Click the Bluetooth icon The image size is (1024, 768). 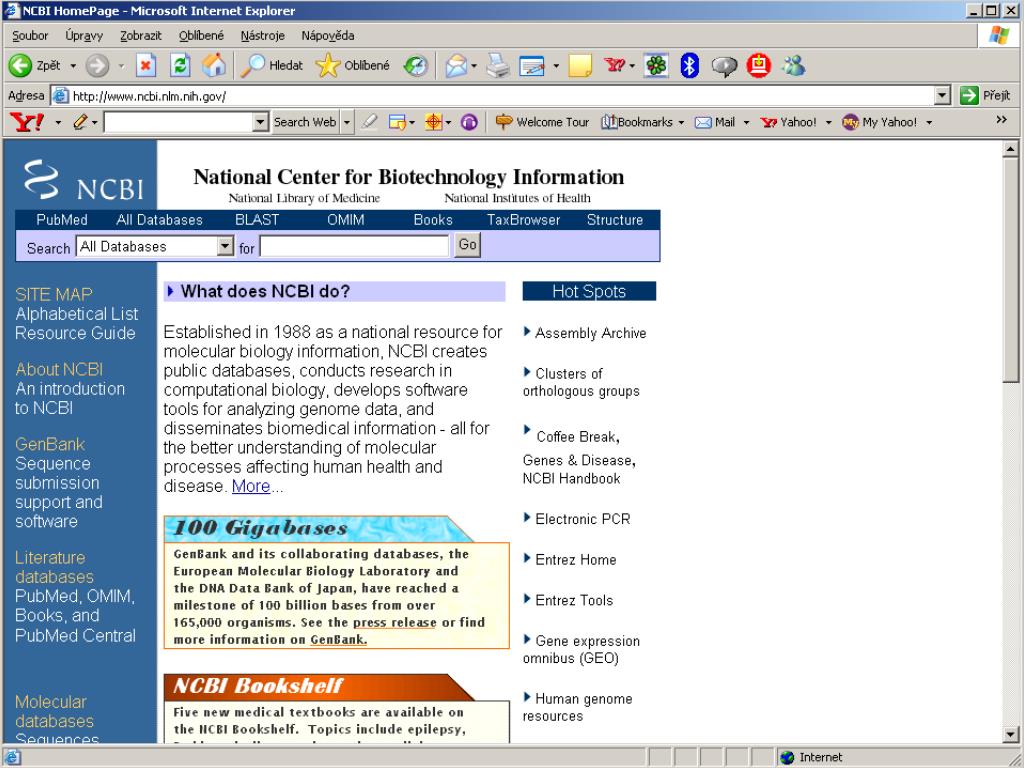point(690,65)
